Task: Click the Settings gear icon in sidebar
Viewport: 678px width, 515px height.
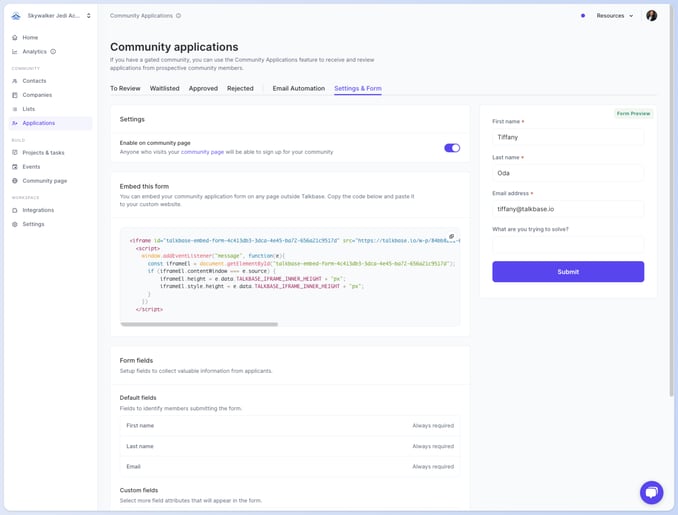Action: pos(15,224)
